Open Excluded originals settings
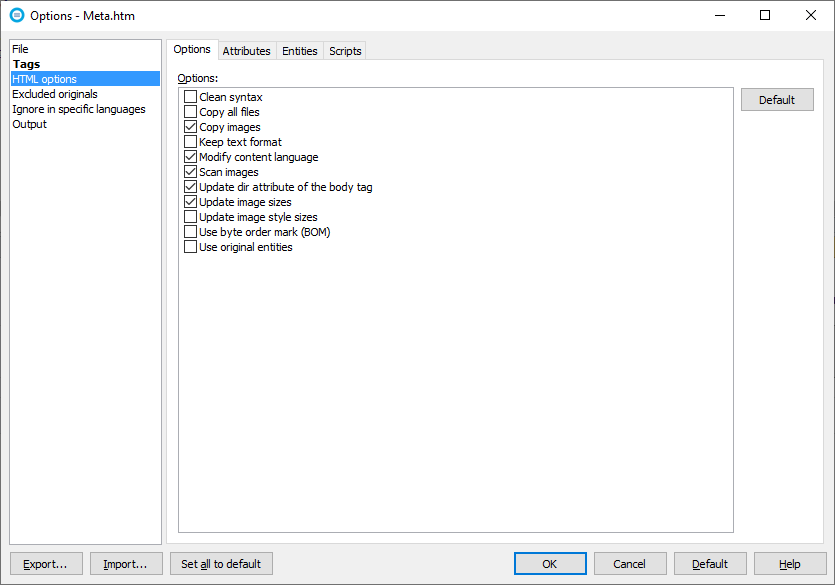Image resolution: width=835 pixels, height=585 pixels. point(85,94)
